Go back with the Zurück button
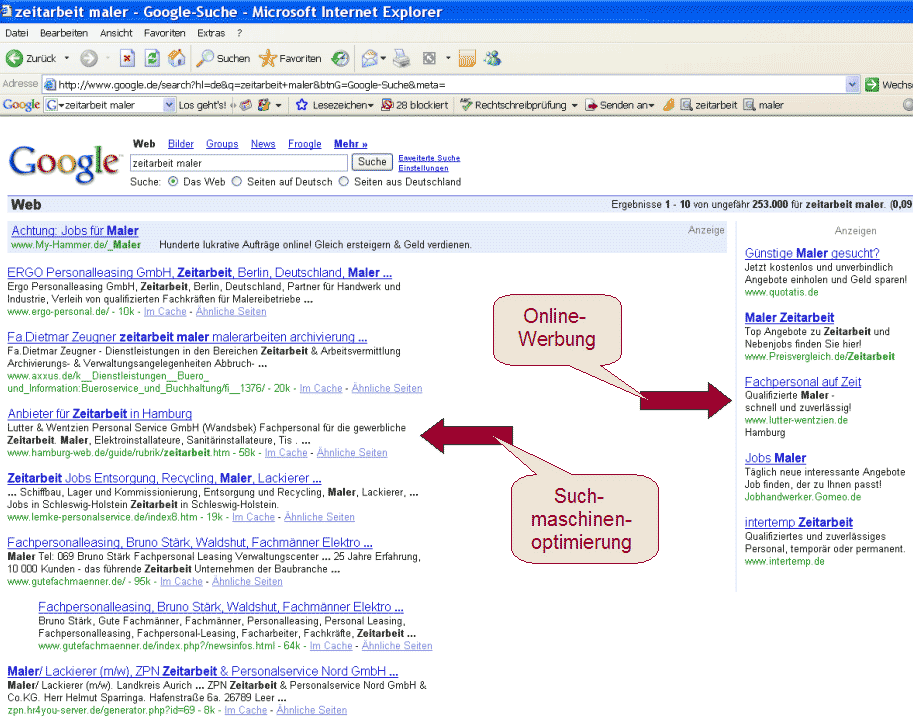This screenshot has height=719, width=913. [31, 58]
